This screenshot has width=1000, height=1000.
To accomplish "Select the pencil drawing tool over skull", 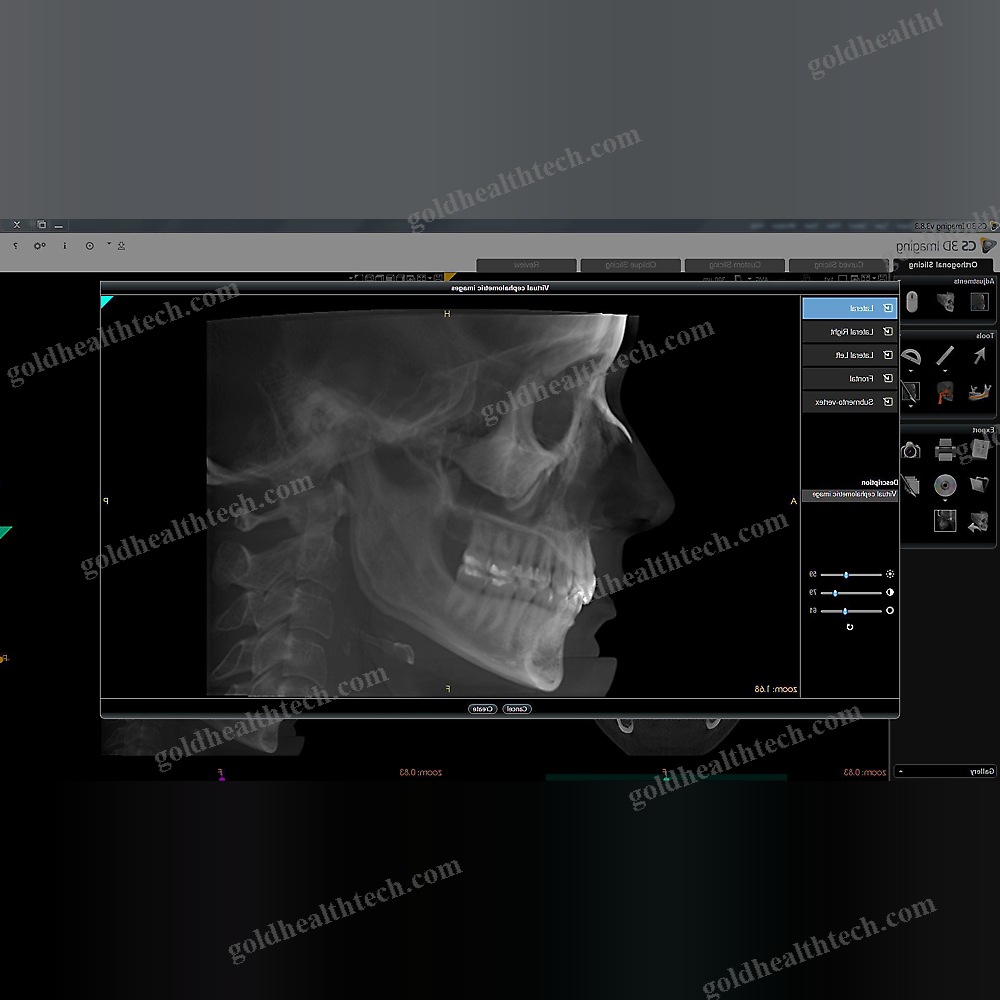I will [911, 392].
